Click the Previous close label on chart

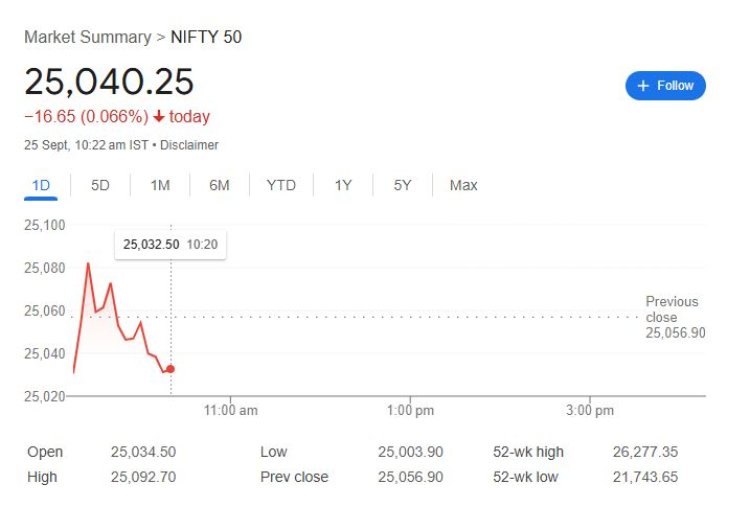click(672, 309)
